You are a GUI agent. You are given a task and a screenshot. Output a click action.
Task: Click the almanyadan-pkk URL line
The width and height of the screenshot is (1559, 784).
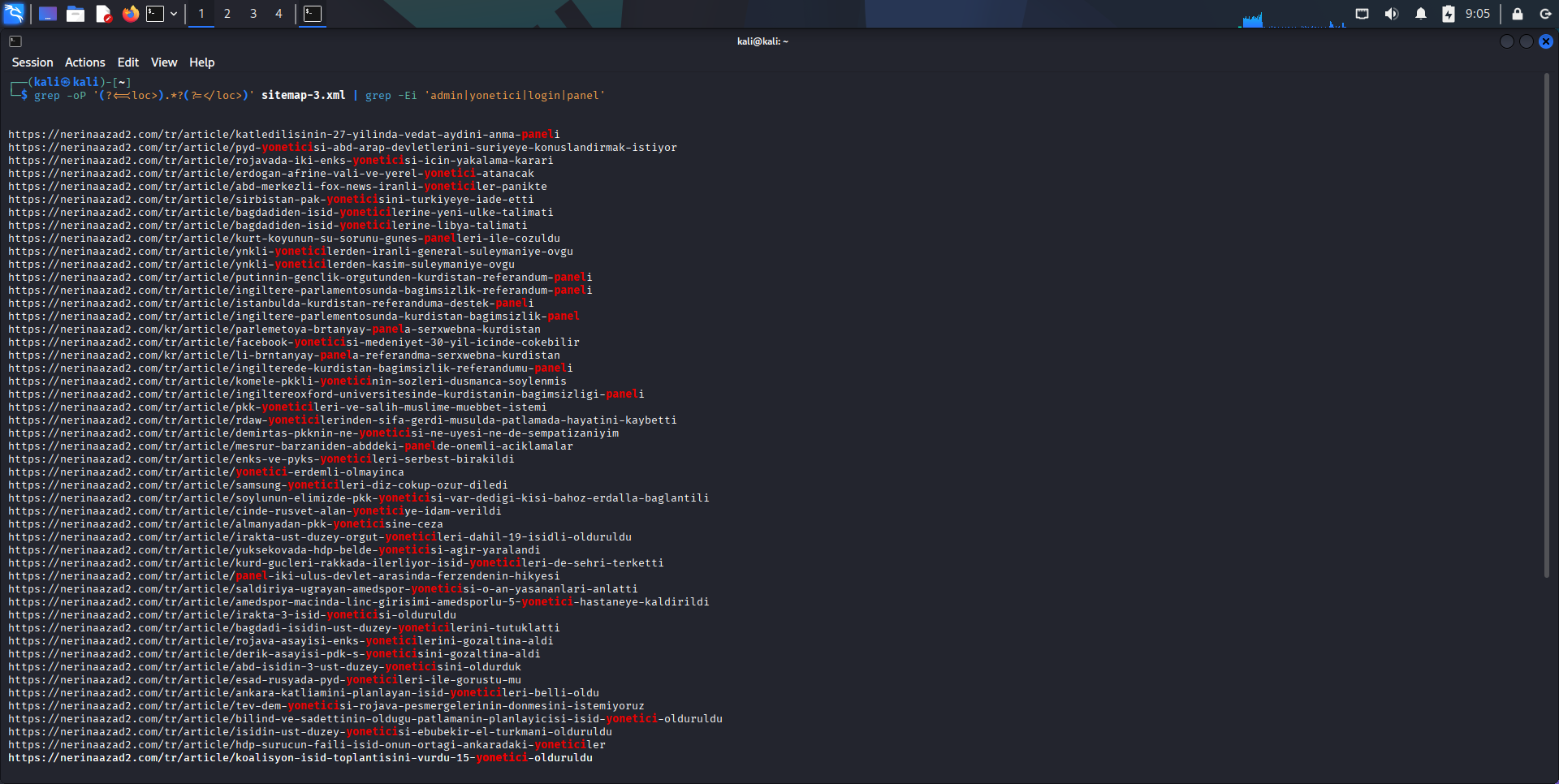[226, 524]
